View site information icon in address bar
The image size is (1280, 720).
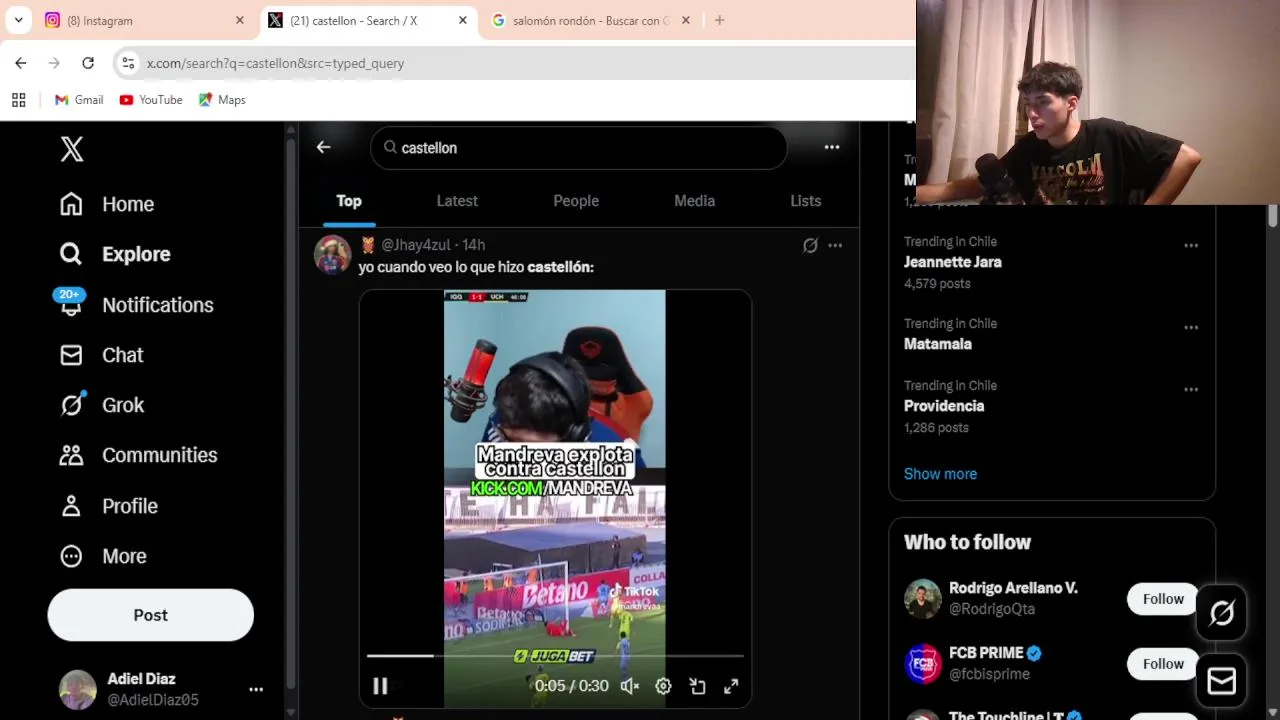click(128, 63)
